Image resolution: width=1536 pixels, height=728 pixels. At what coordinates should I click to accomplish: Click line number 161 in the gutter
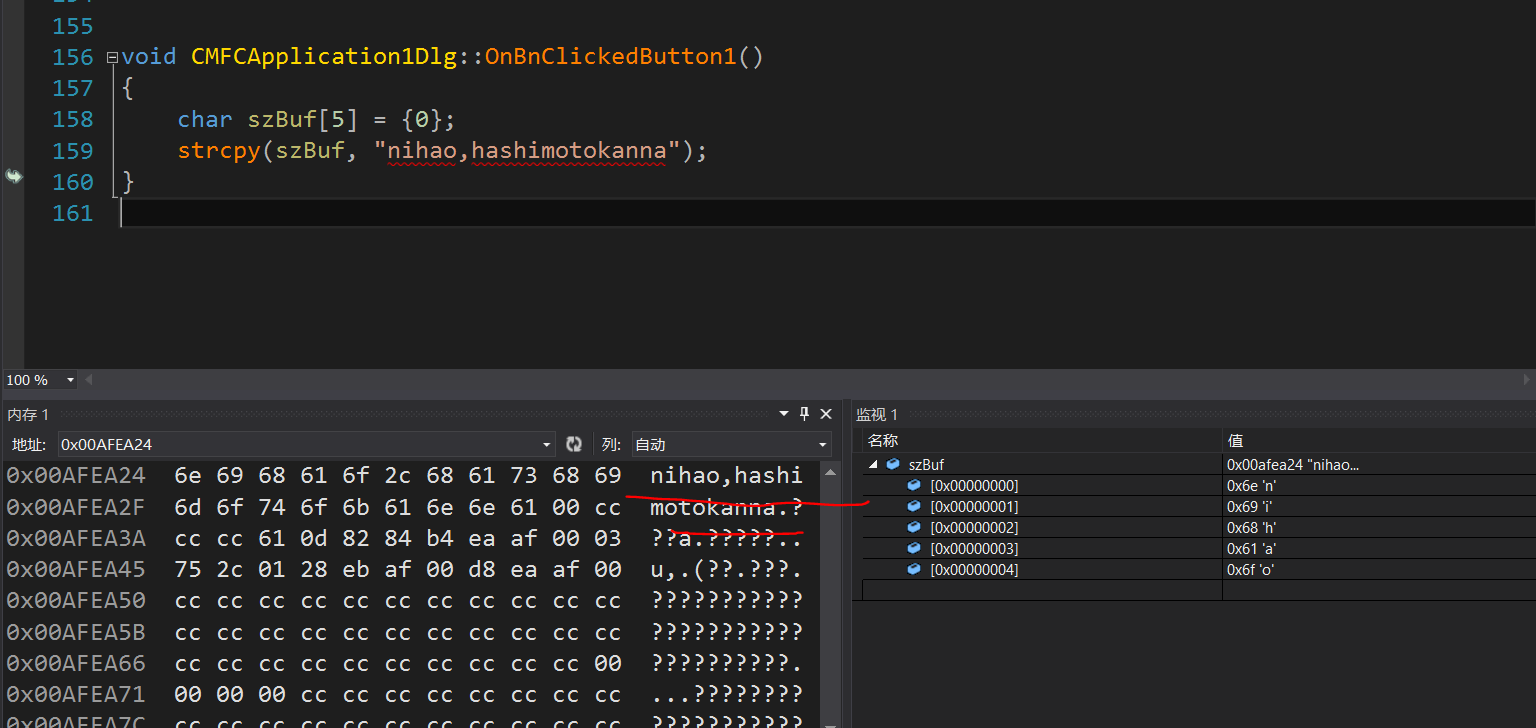(x=73, y=213)
